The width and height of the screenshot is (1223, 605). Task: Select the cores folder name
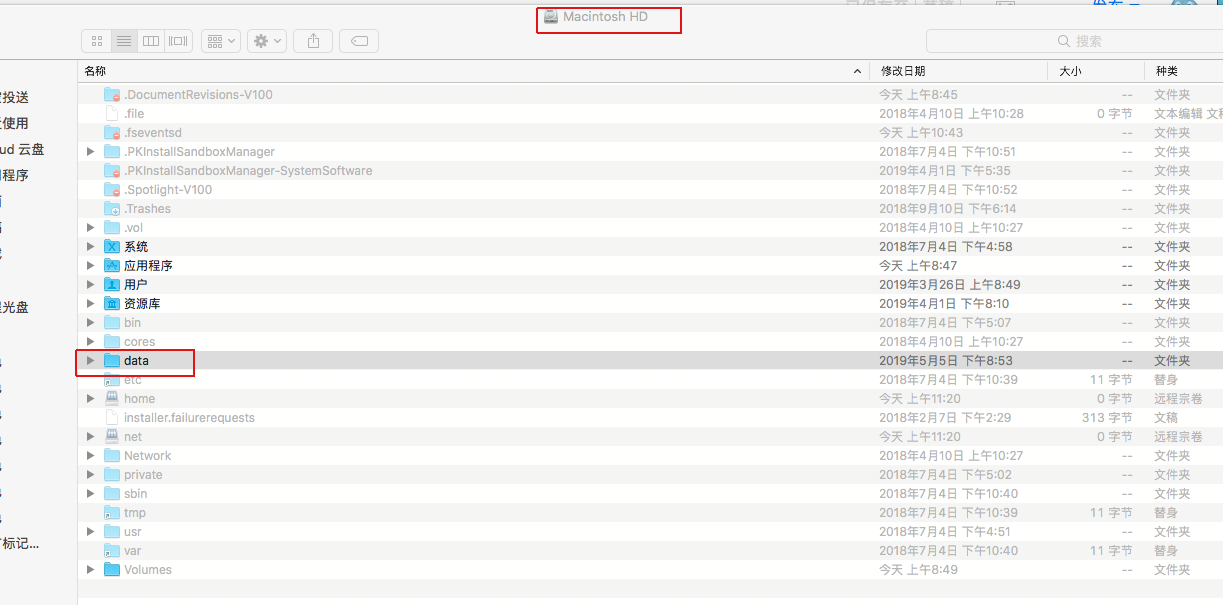(139, 342)
